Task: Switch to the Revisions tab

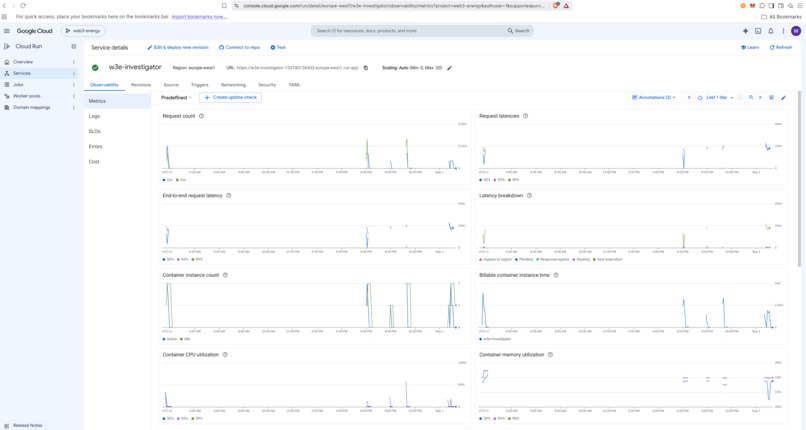Action: pyautogui.click(x=141, y=85)
